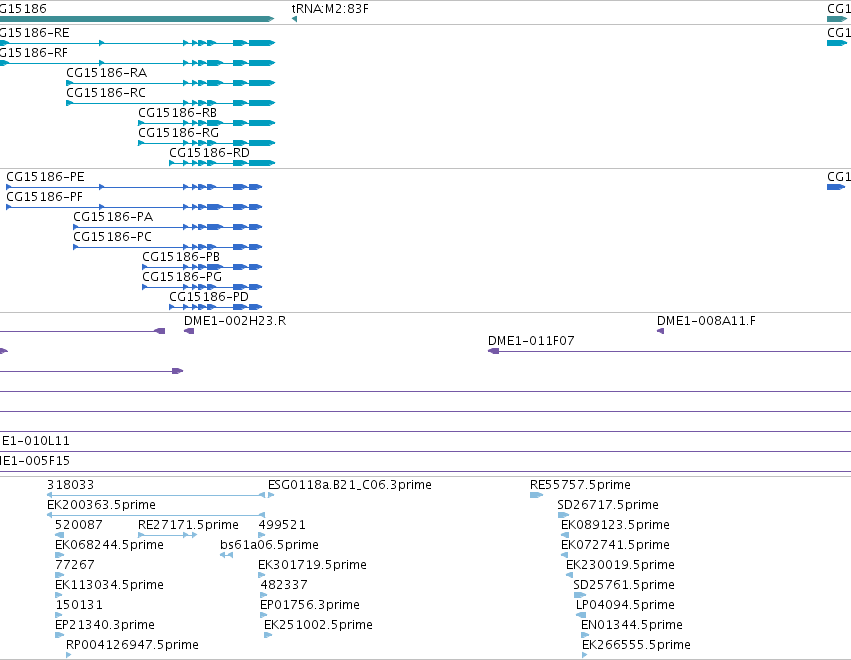Select the EK266555.5prime EST label

(x=637, y=645)
